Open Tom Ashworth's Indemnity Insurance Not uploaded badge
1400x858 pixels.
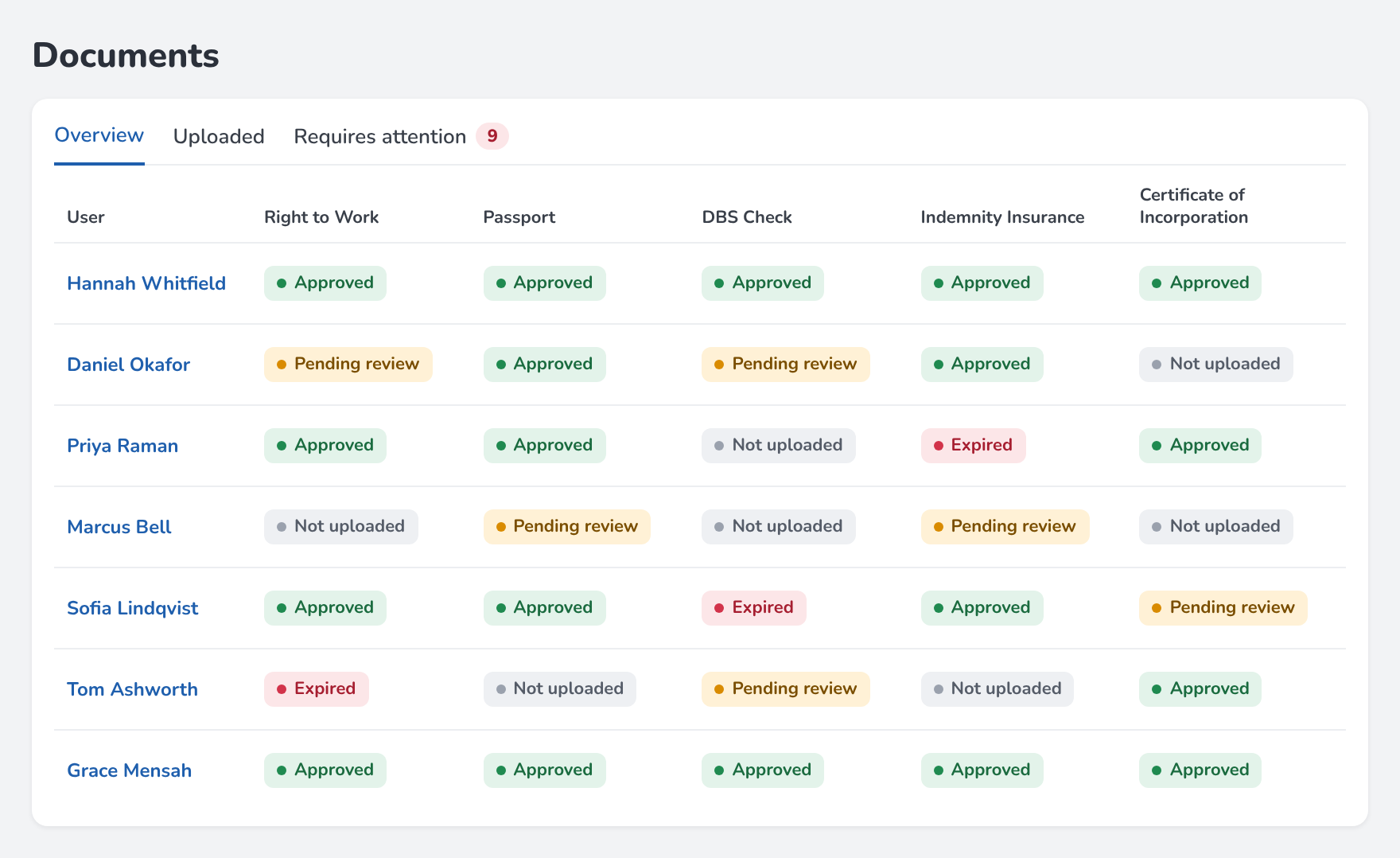click(x=997, y=689)
